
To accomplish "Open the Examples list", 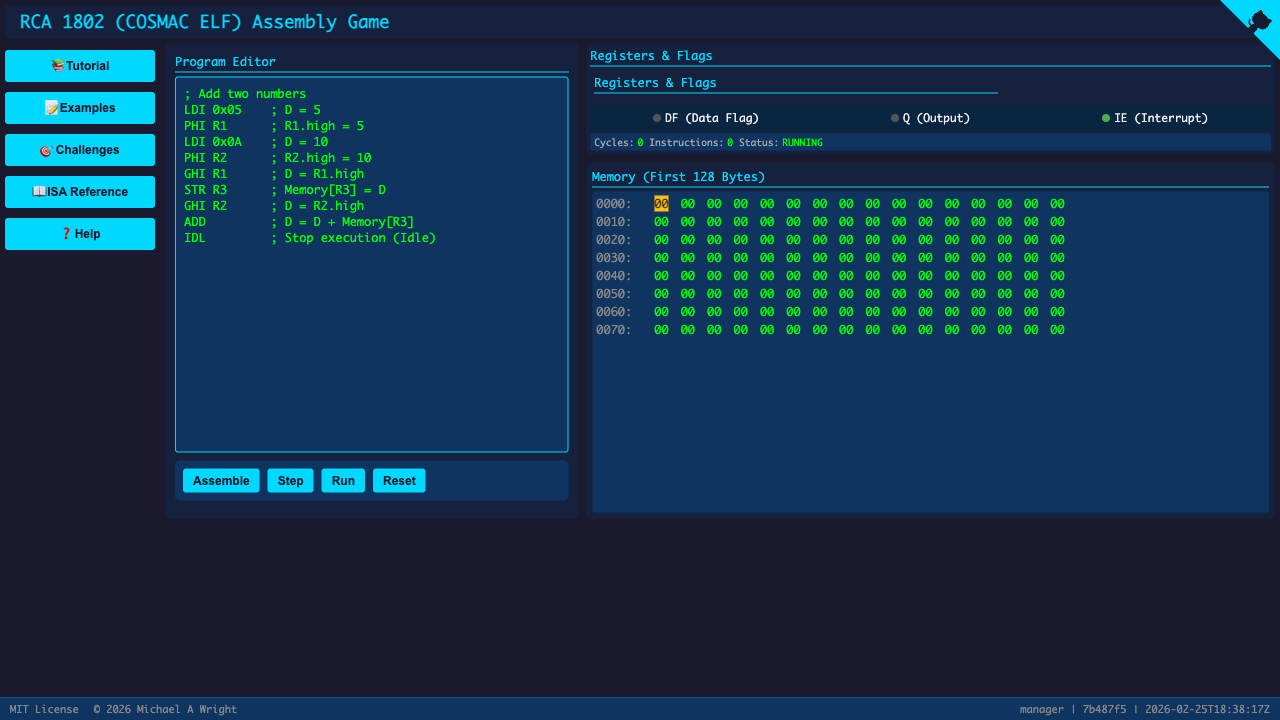I will (x=80, y=108).
